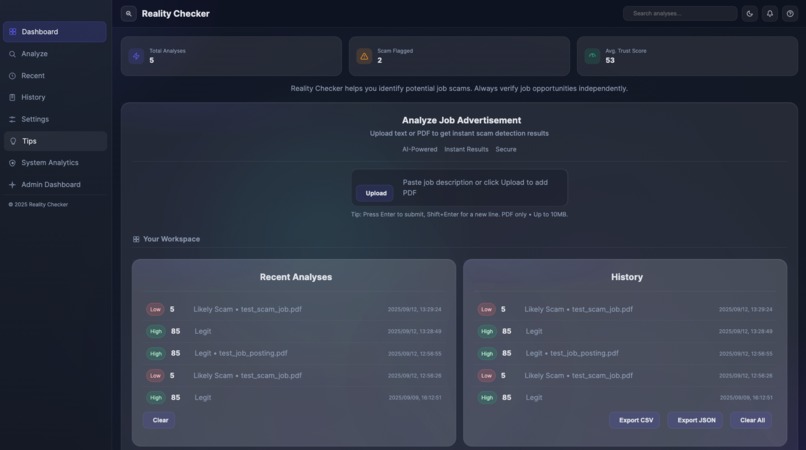Open the Dashboard menu item
This screenshot has height=450, width=806.
click(55, 32)
